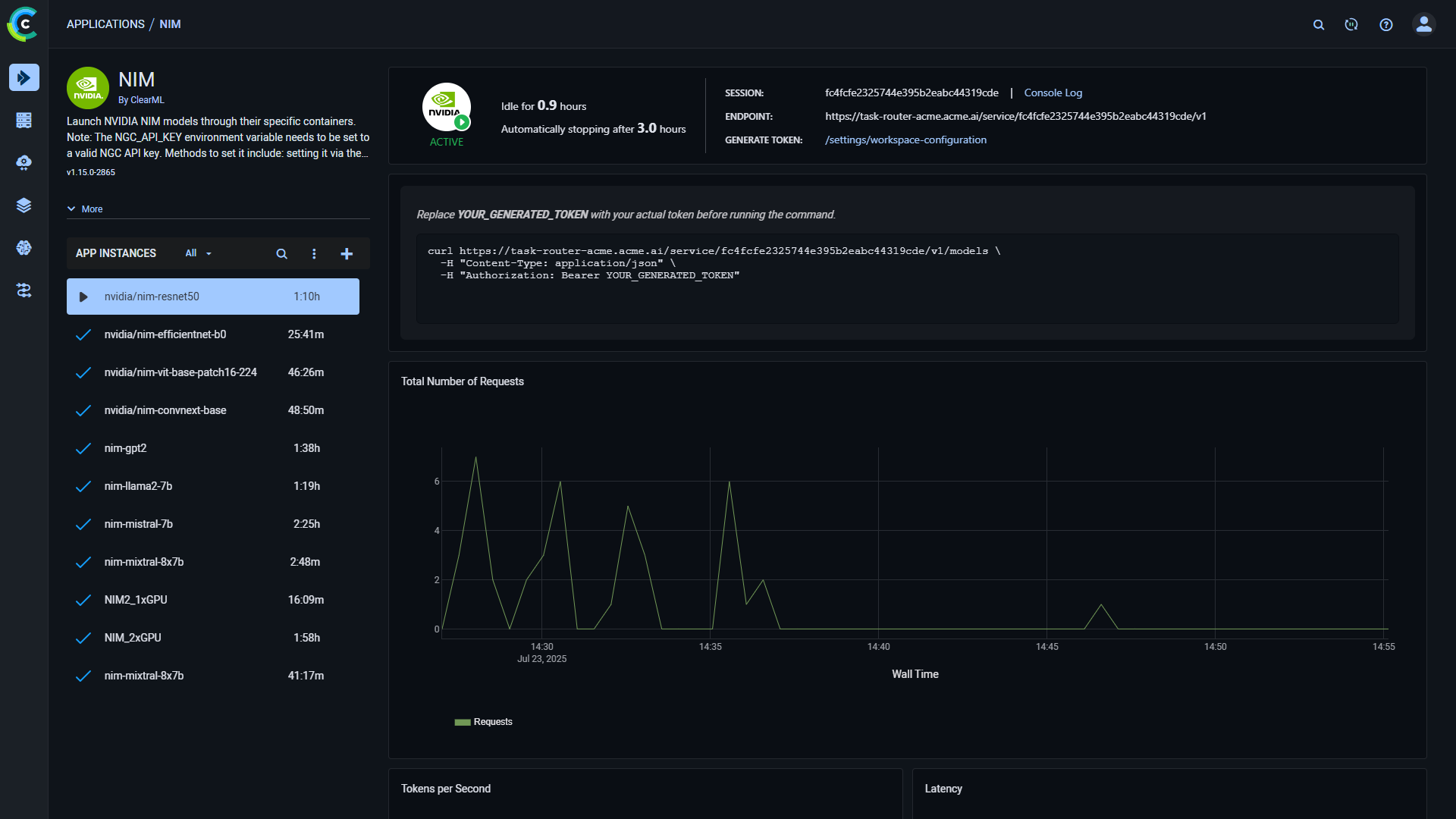Open the help question-mark icon
Viewport: 1456px width, 819px height.
tap(1386, 25)
